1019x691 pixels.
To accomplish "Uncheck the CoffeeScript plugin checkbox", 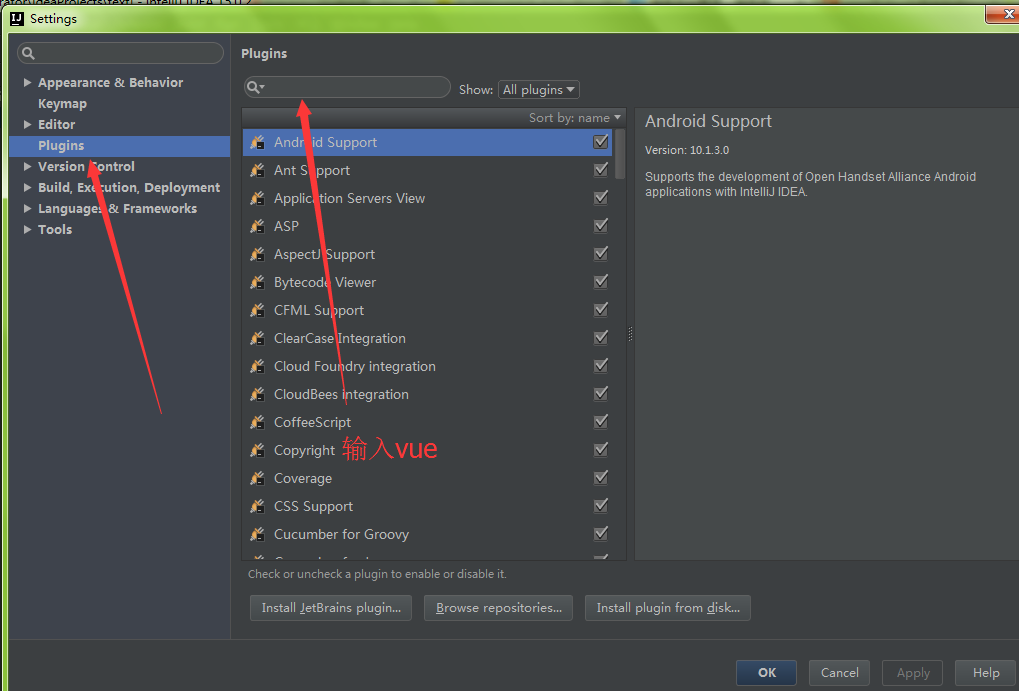I will [x=600, y=421].
